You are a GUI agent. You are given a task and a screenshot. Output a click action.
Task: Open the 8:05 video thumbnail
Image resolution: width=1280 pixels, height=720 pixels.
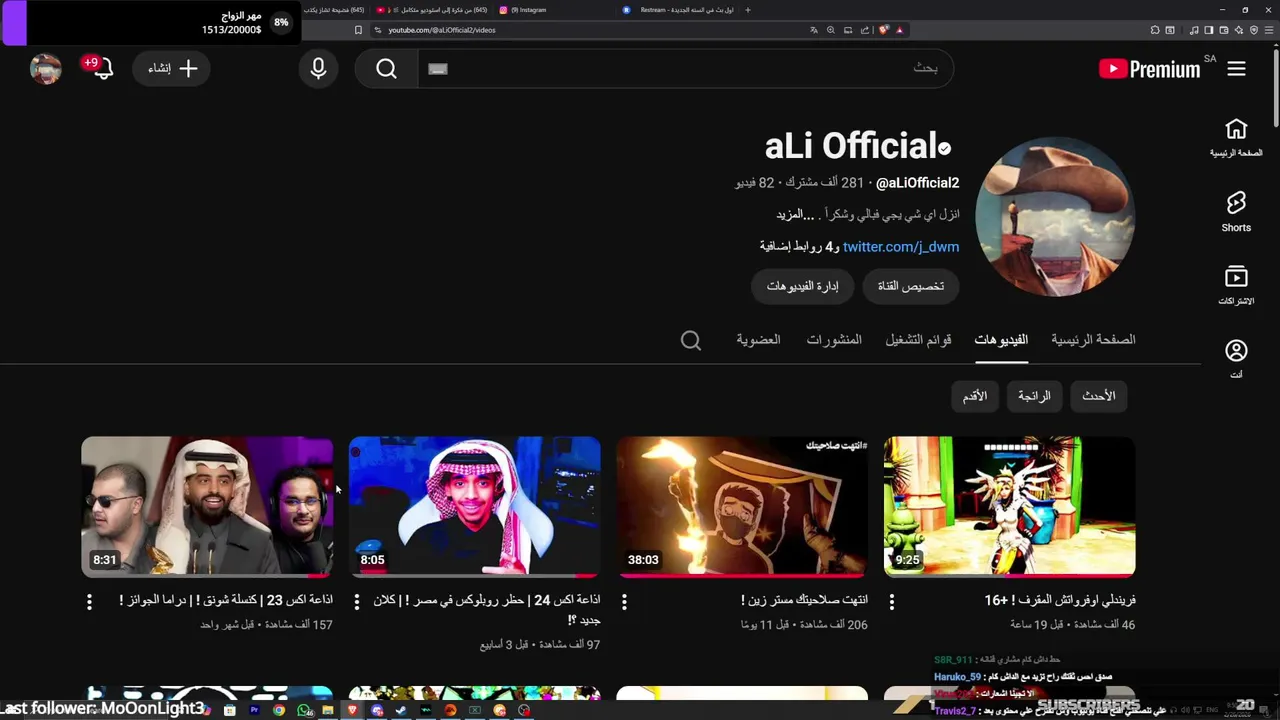475,507
